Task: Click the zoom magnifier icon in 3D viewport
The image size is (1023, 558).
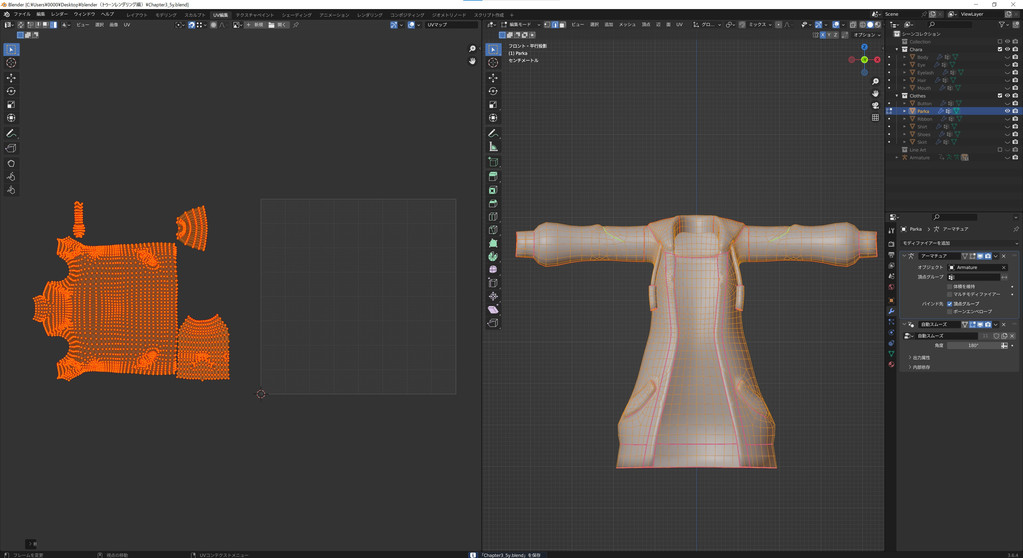Action: point(875,82)
